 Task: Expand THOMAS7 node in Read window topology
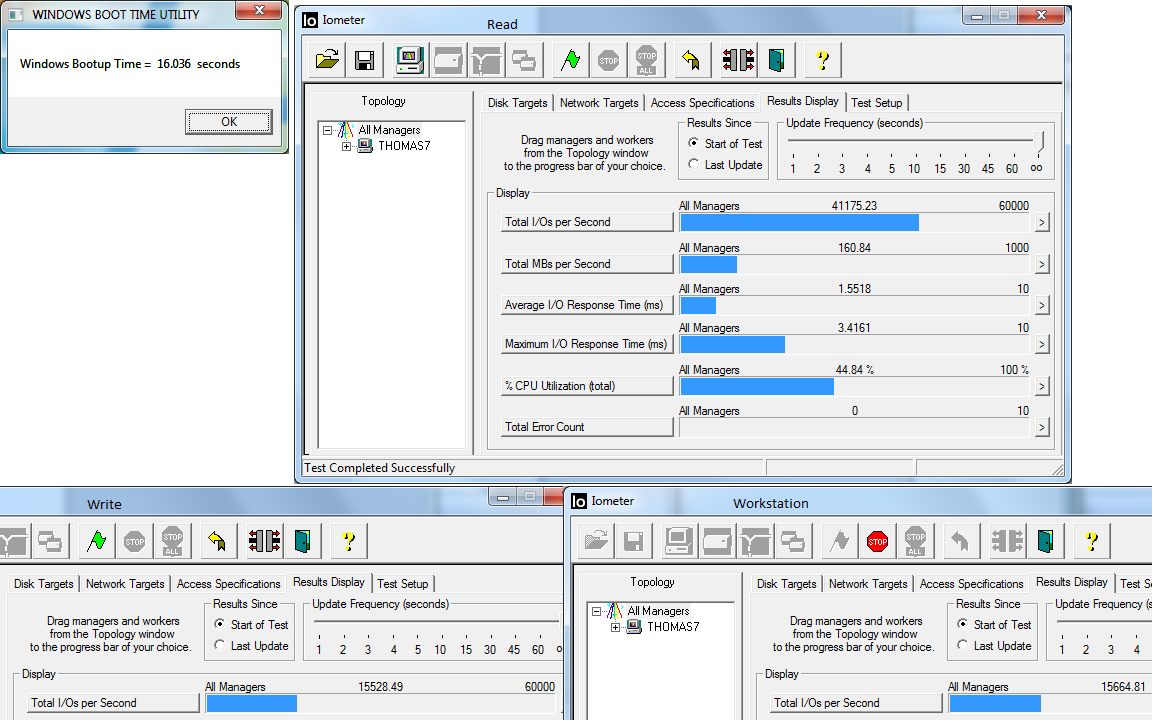[x=347, y=146]
